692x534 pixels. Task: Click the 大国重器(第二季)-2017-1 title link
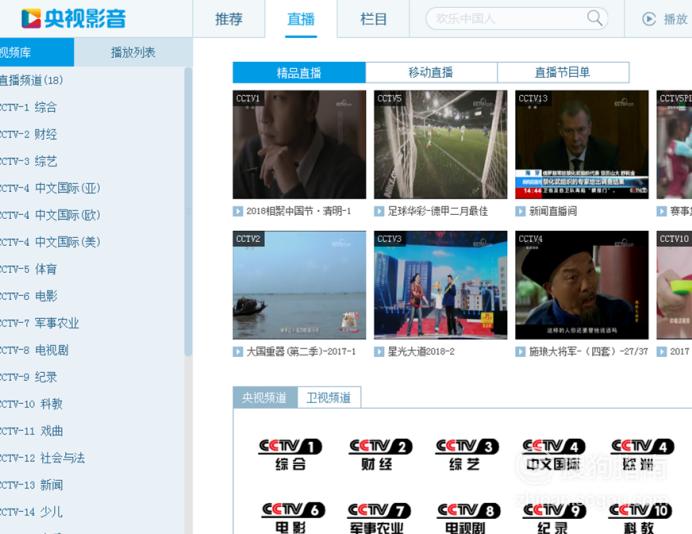[301, 352]
